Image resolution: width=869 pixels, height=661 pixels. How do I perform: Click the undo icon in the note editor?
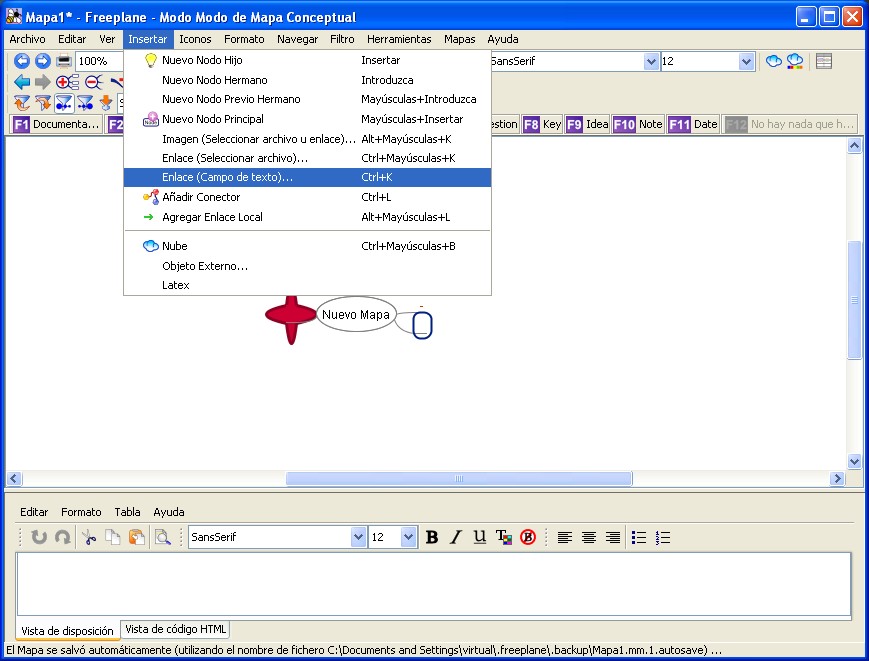[38, 537]
